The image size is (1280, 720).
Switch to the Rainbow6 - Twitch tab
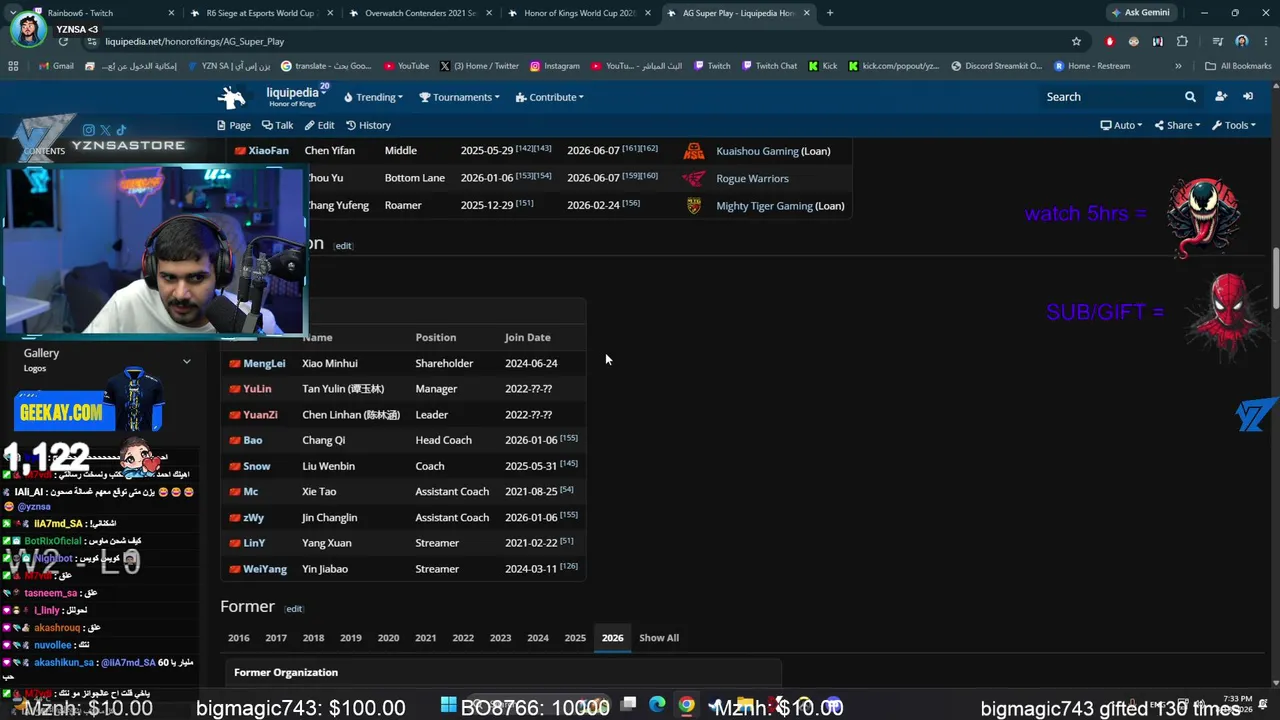tap(94, 13)
